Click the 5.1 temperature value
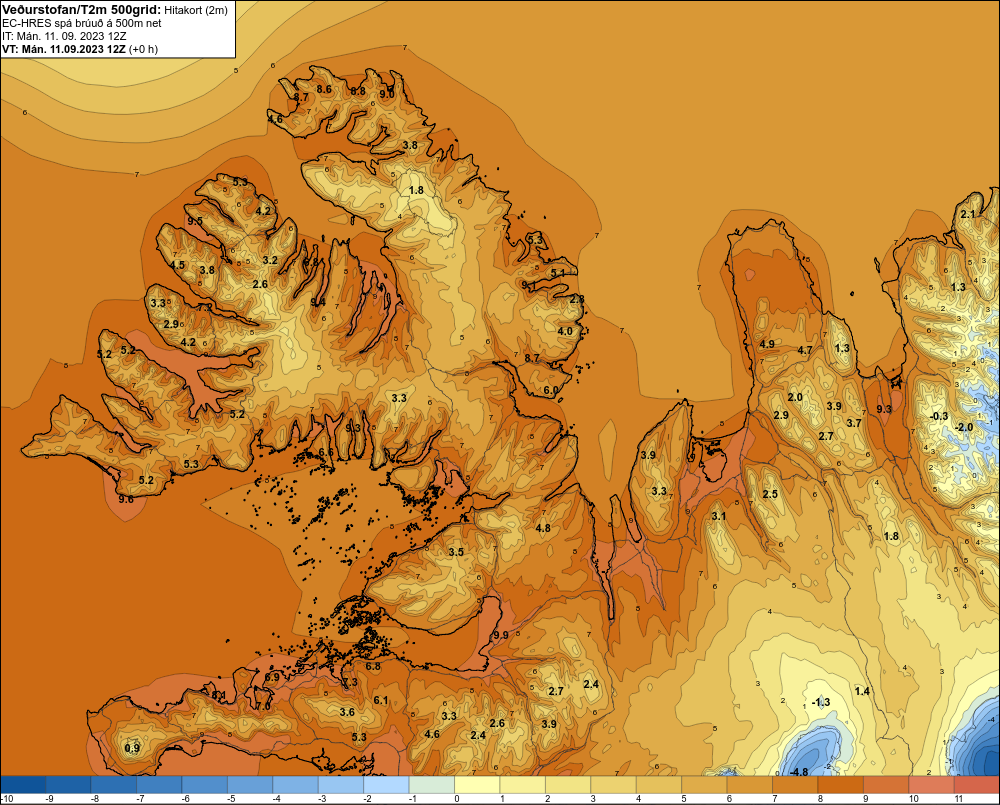Image resolution: width=1000 pixels, height=805 pixels. 558,273
